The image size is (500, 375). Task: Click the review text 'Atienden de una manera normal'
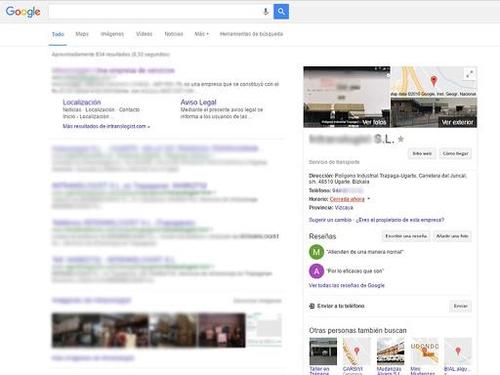[365, 252]
